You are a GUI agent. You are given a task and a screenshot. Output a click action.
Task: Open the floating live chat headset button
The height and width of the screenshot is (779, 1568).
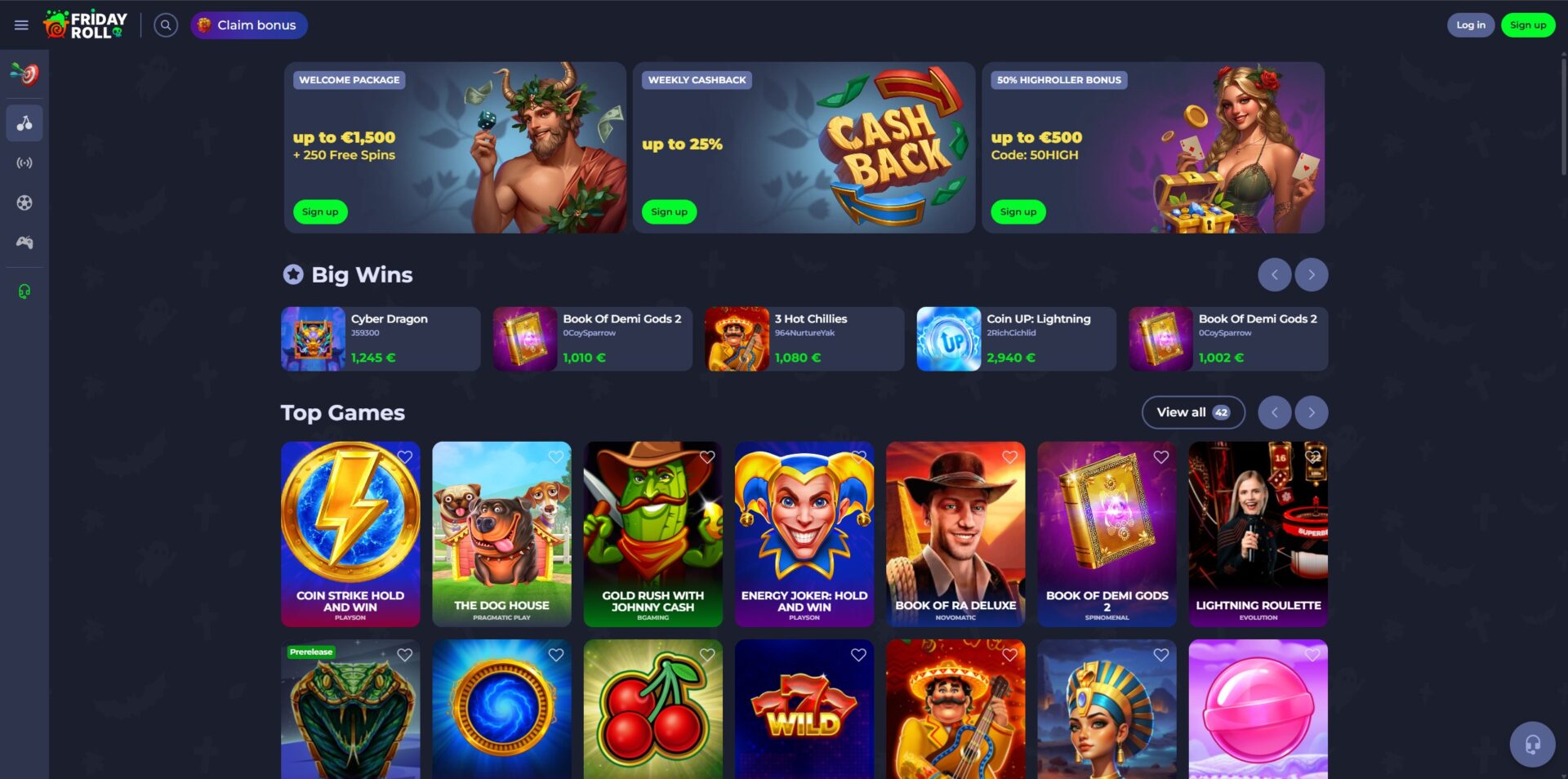coord(1532,744)
